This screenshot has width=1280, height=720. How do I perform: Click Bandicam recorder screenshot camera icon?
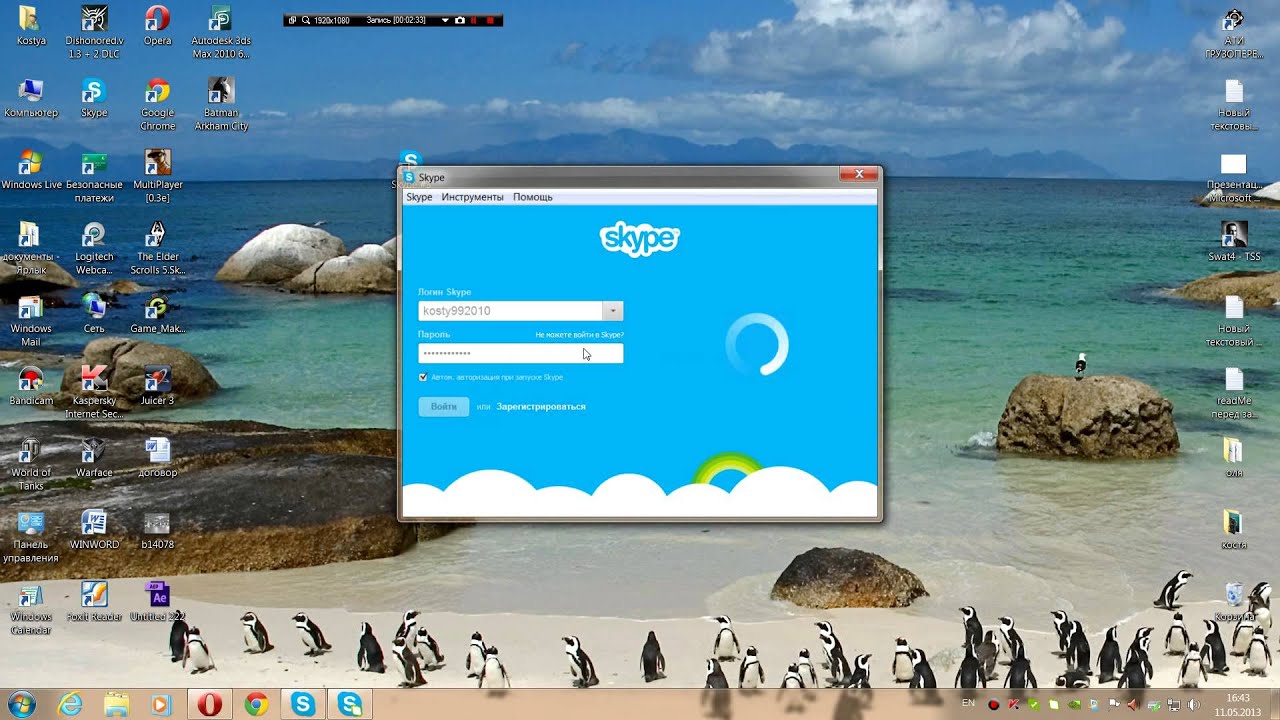459,20
